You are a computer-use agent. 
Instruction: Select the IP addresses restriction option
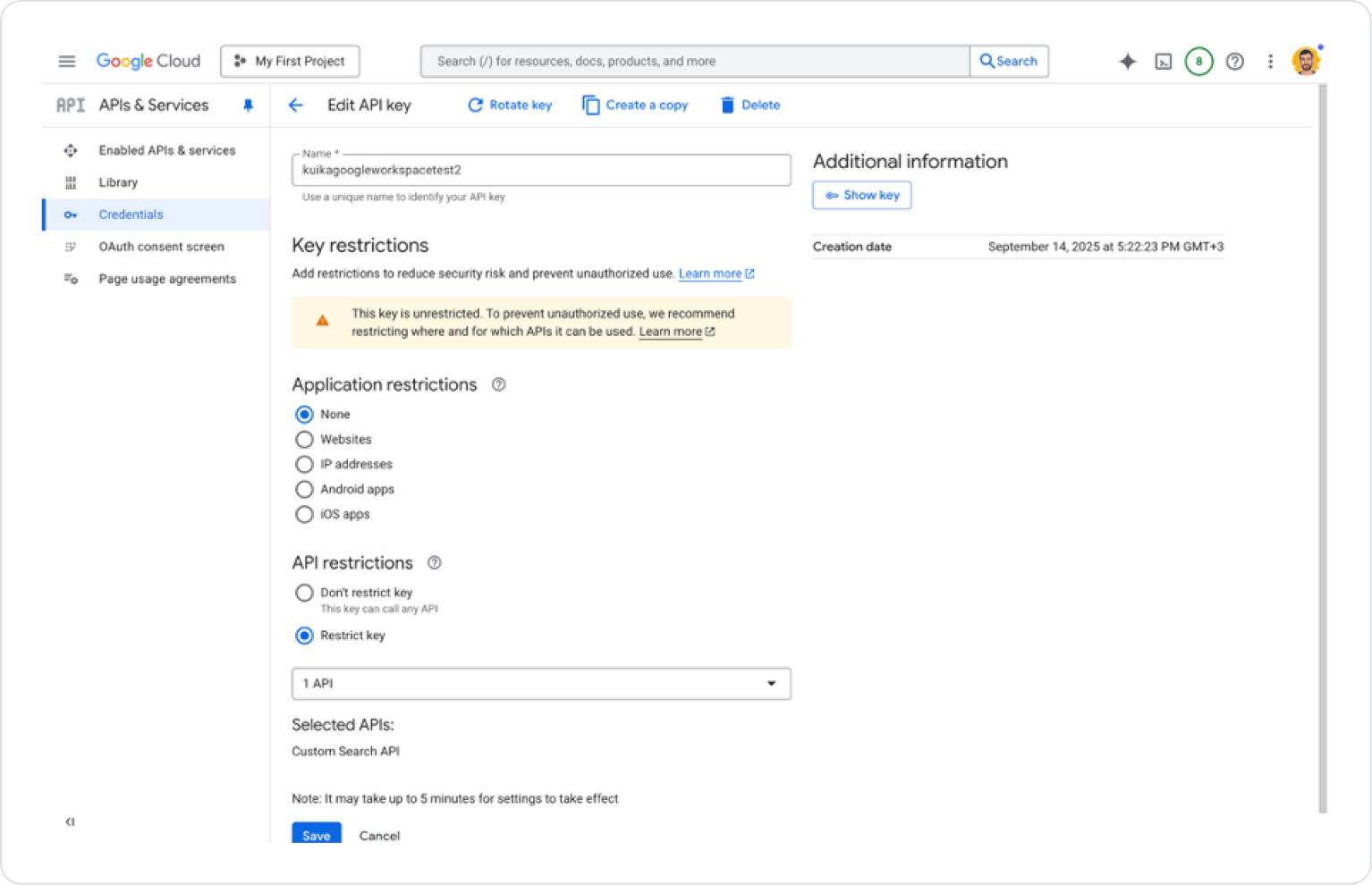point(305,465)
